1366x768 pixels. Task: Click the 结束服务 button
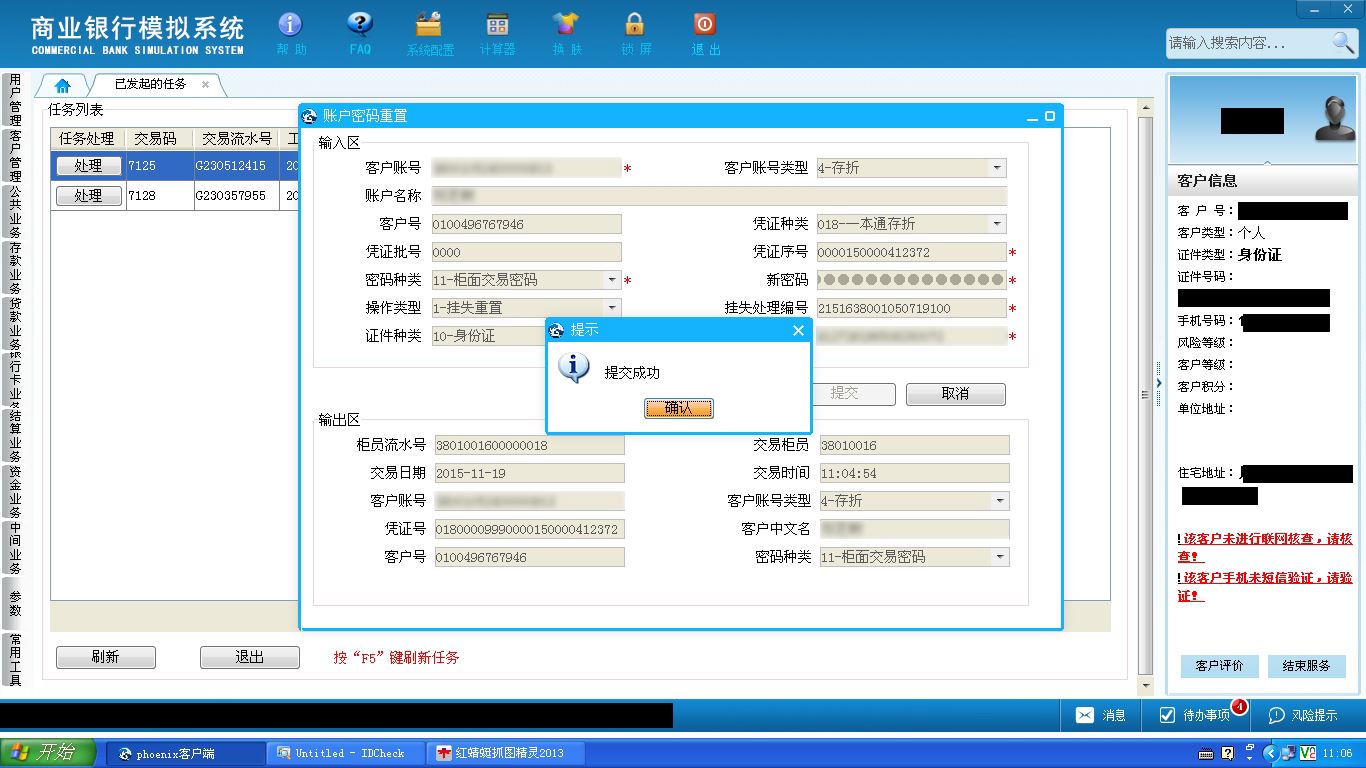point(1306,666)
